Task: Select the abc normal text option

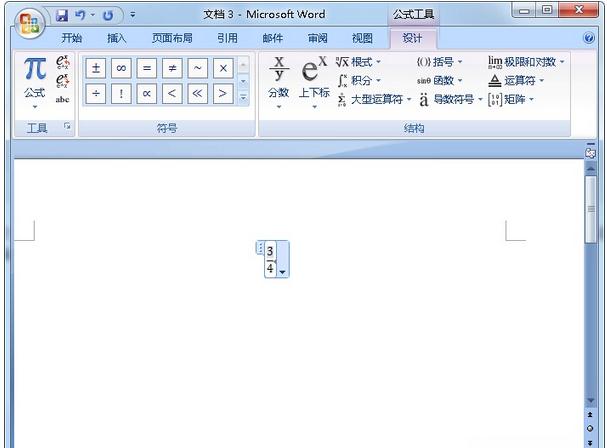Action: tap(62, 100)
